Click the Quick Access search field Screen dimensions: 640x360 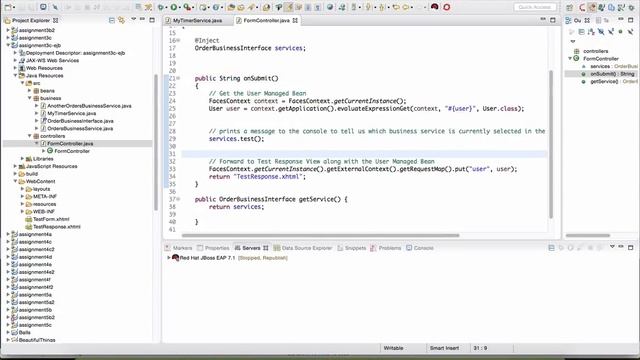(535, 7)
